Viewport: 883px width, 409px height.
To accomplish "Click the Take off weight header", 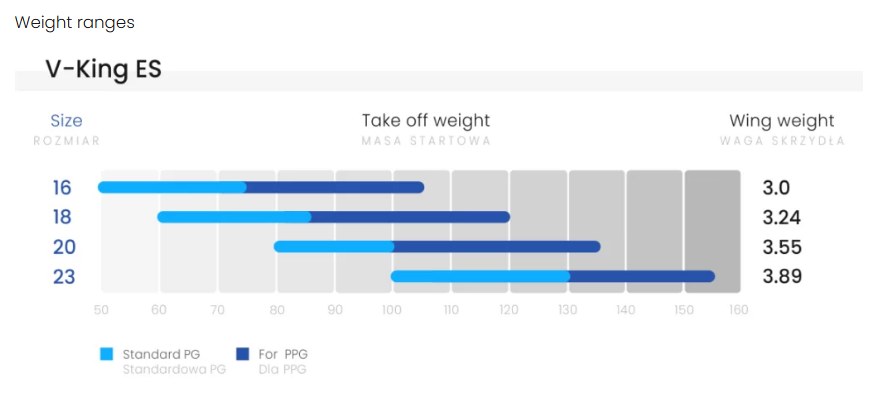I will pyautogui.click(x=426, y=121).
